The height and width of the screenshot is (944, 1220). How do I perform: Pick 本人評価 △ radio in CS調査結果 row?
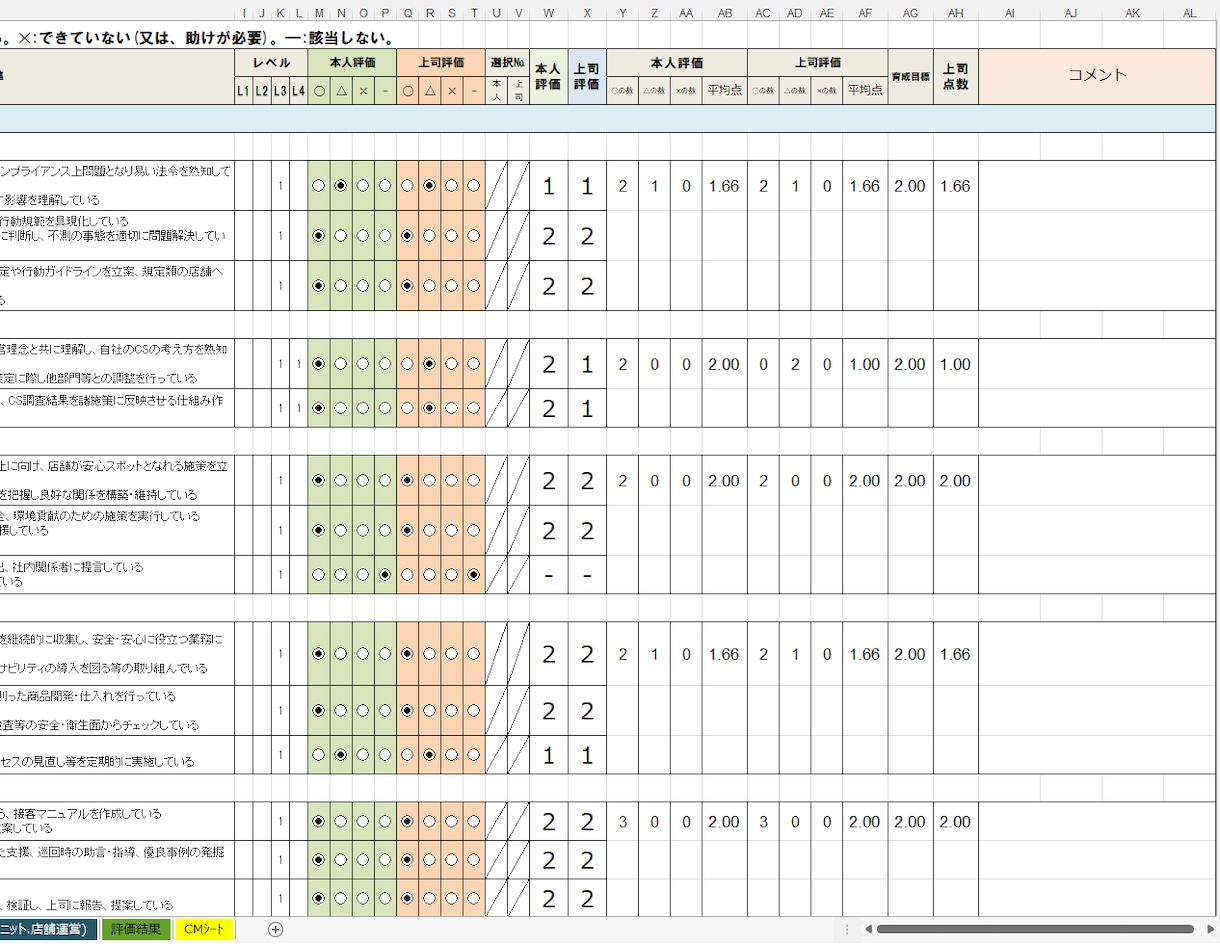tap(341, 408)
